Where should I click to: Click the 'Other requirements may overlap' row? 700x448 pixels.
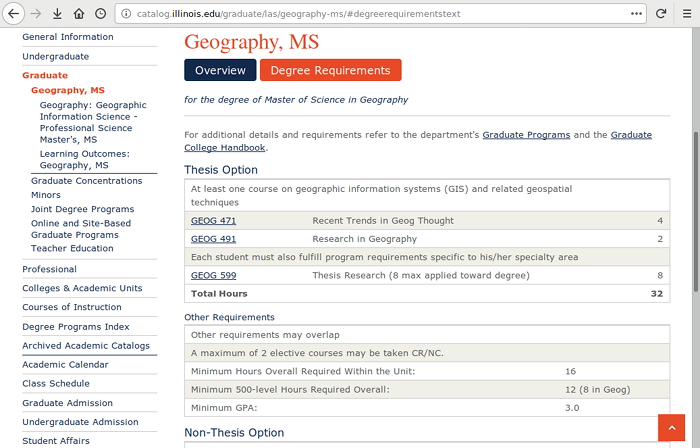click(427, 335)
